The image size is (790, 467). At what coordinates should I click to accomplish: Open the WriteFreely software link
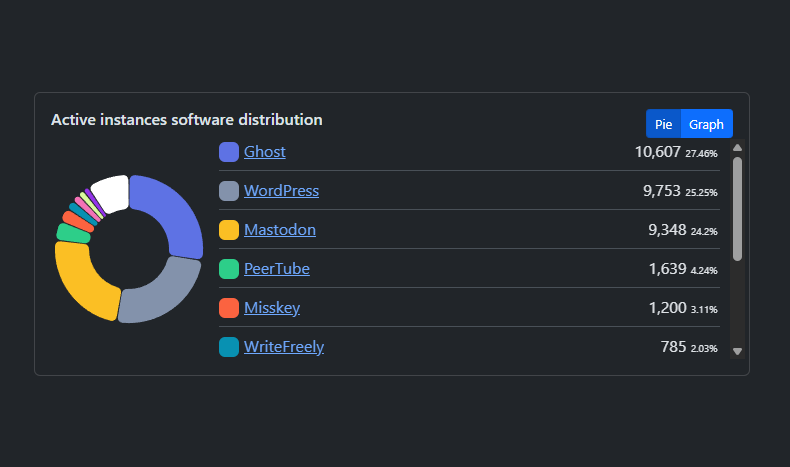coord(283,347)
